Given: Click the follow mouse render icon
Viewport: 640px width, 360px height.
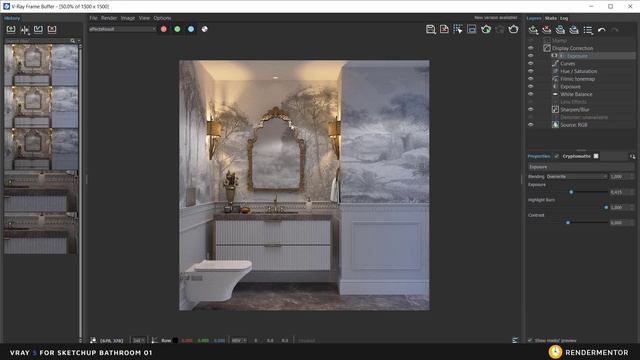Looking at the screenshot, I should (458, 29).
